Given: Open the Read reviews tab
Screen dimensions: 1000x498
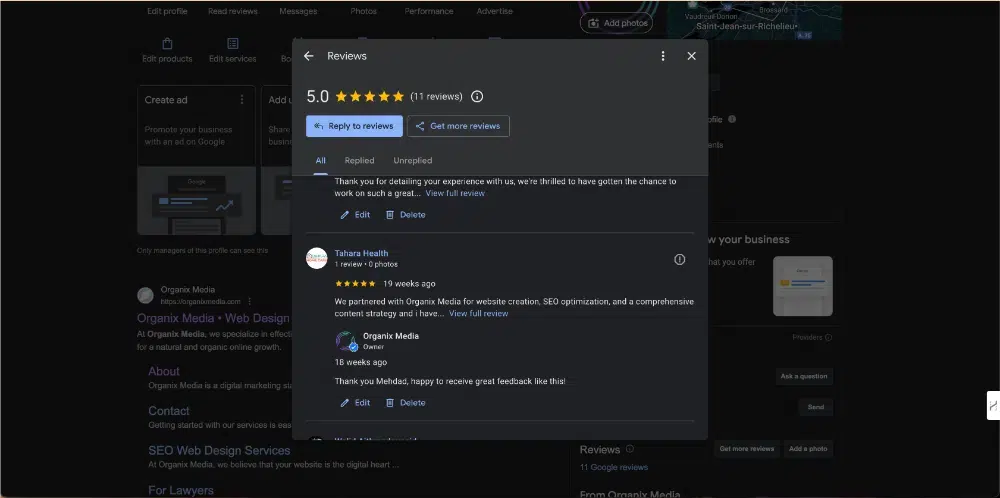Looking at the screenshot, I should [233, 11].
